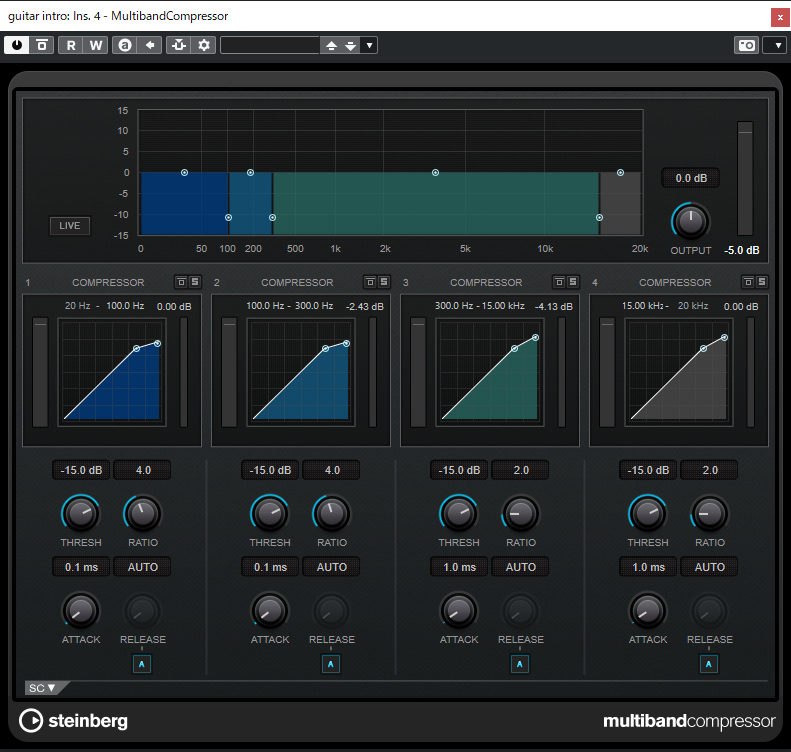Bypass compressor band 2
The height and width of the screenshot is (752, 791).
(x=370, y=282)
